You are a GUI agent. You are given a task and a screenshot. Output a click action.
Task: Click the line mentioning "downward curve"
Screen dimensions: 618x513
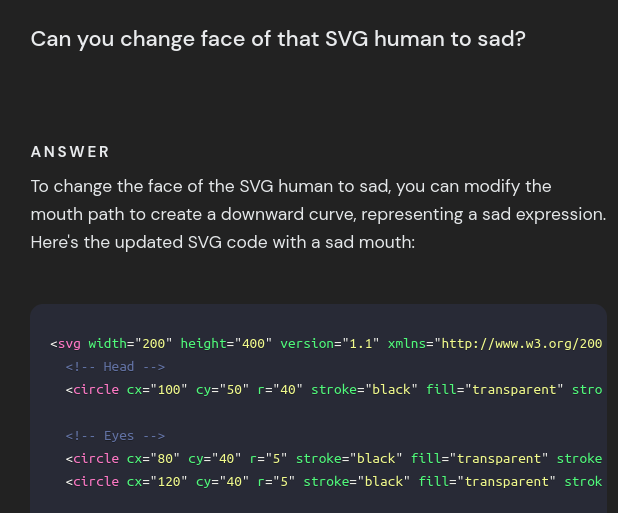318,215
